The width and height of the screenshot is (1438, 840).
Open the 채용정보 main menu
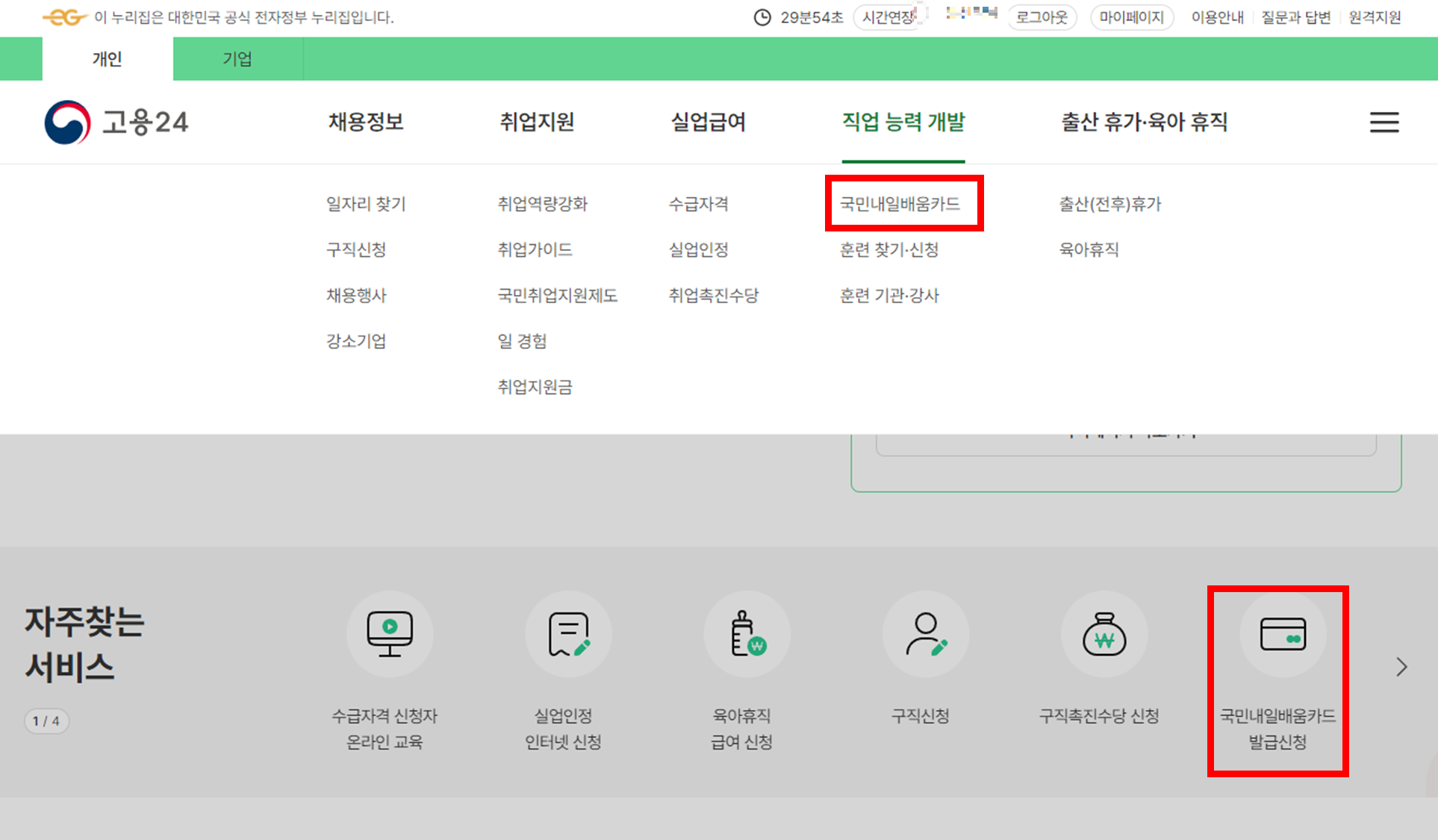point(366,122)
